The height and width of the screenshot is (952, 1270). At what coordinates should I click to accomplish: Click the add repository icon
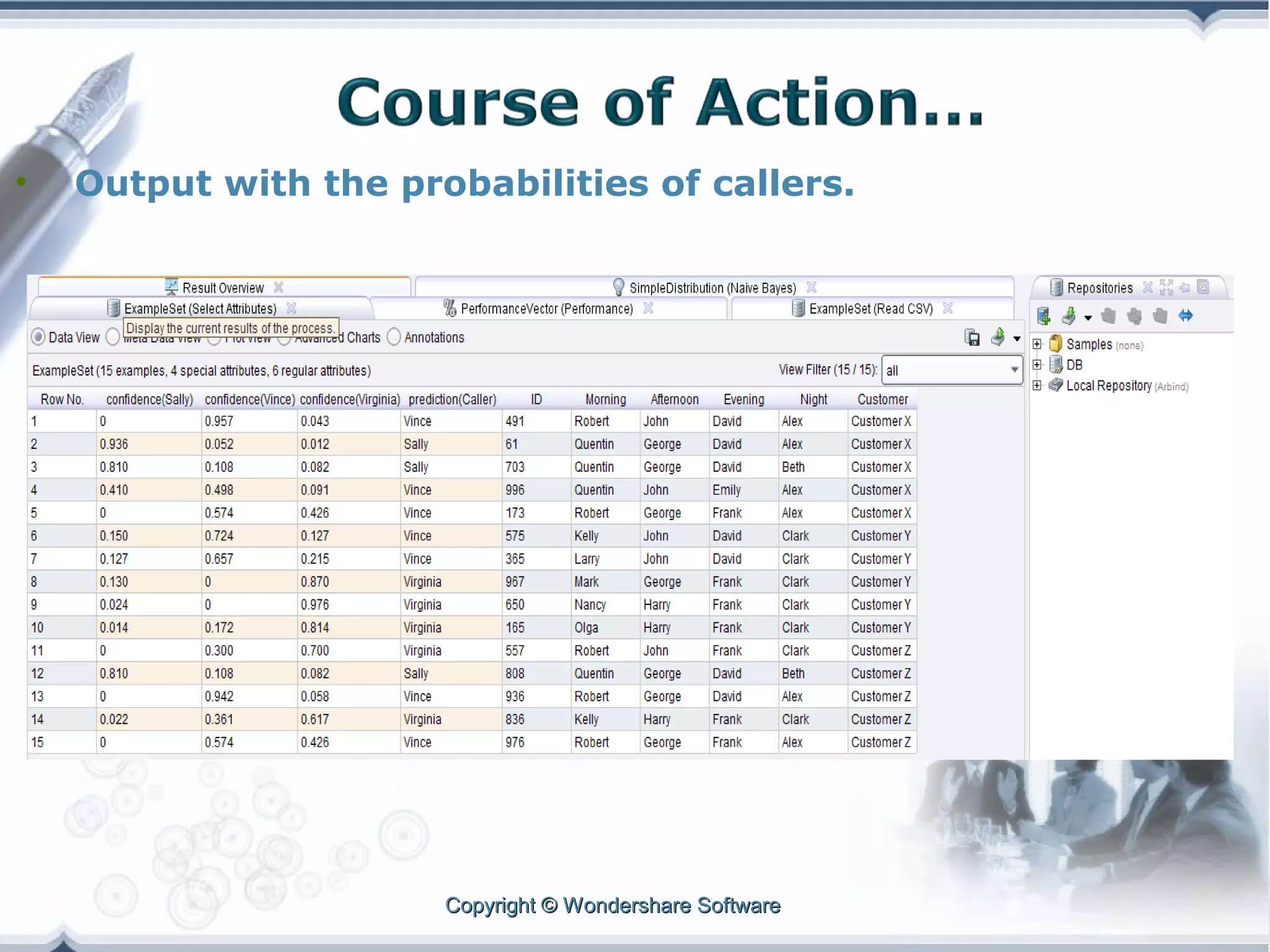[1044, 316]
